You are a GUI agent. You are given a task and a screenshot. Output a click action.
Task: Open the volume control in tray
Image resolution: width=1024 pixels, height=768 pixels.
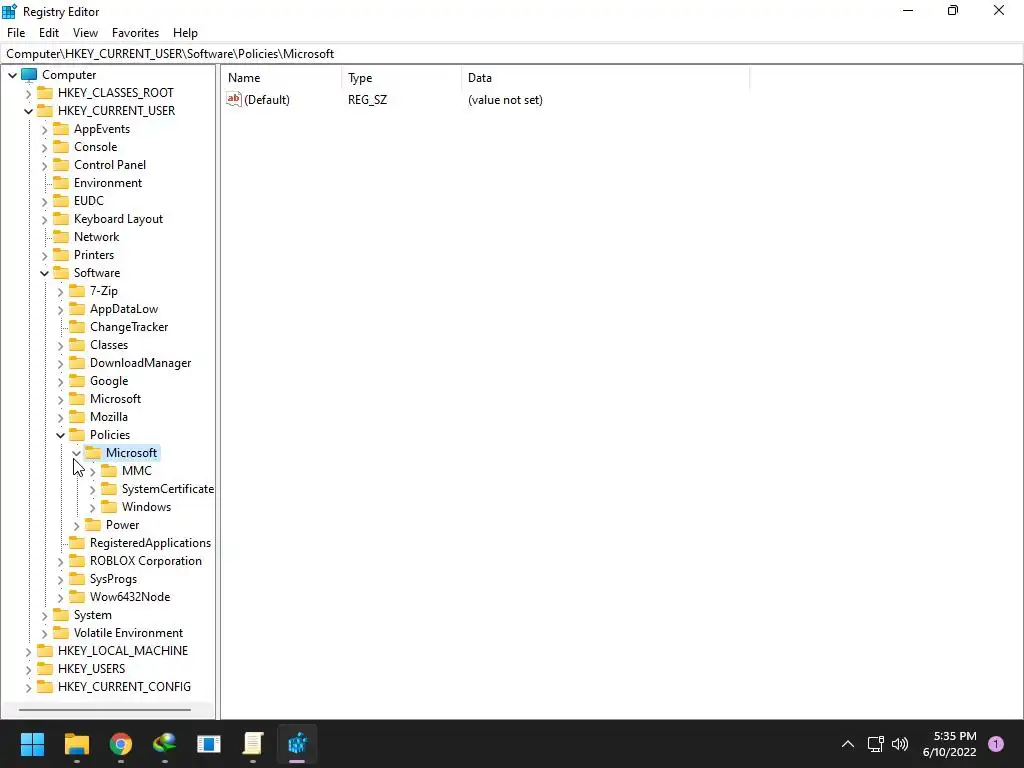click(900, 743)
